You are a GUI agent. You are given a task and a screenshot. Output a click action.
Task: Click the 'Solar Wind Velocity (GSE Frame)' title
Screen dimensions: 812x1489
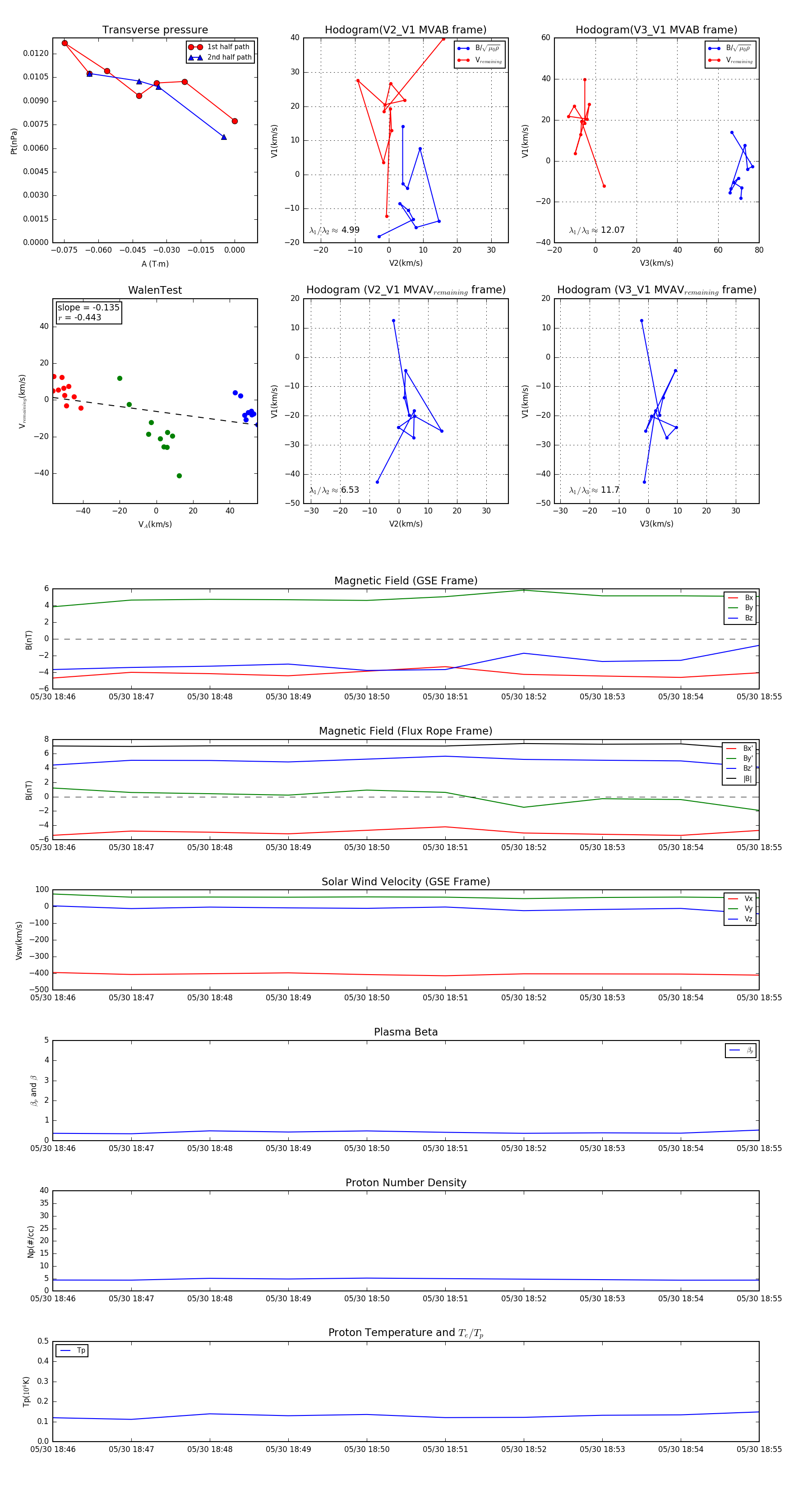point(406,882)
